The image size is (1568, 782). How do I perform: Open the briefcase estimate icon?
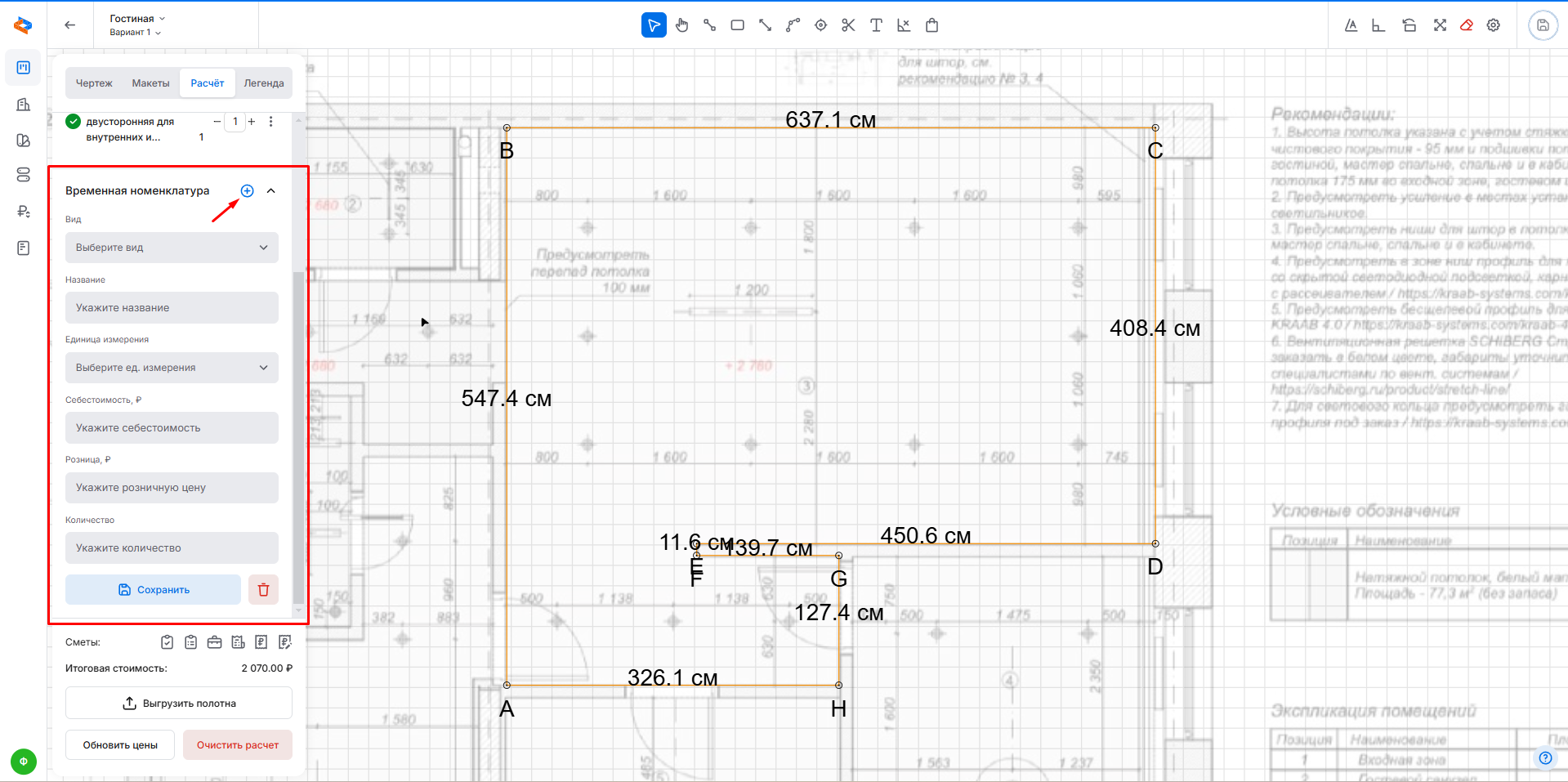click(214, 642)
